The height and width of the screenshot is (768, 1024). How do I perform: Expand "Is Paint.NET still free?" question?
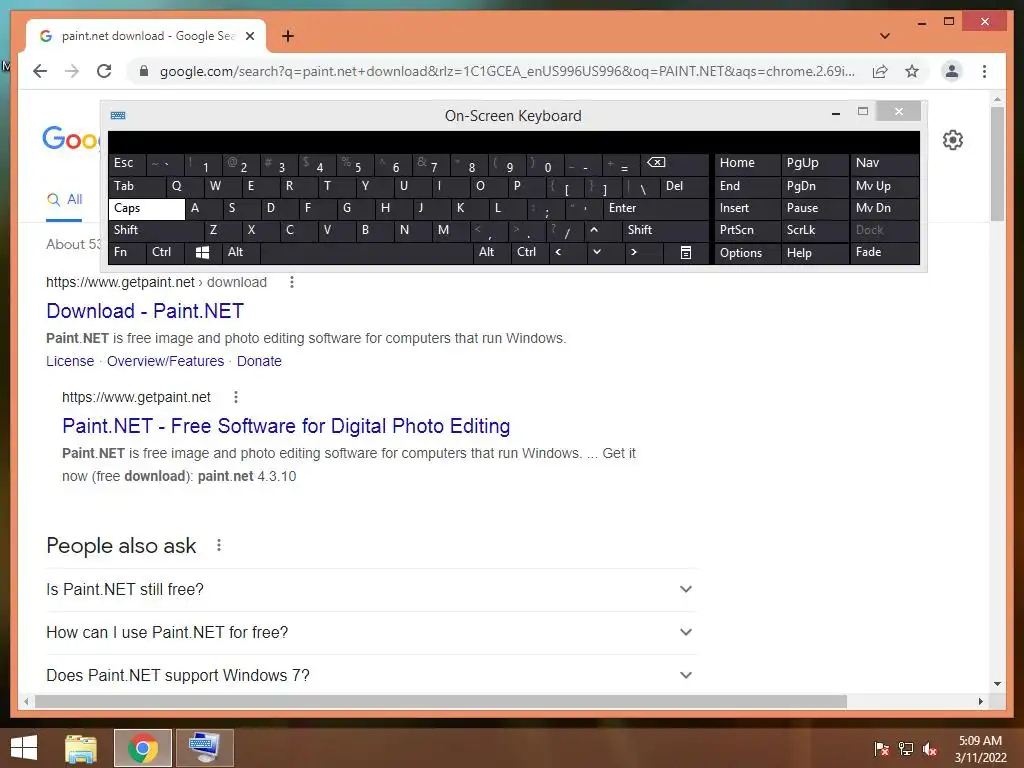pyautogui.click(x=370, y=590)
